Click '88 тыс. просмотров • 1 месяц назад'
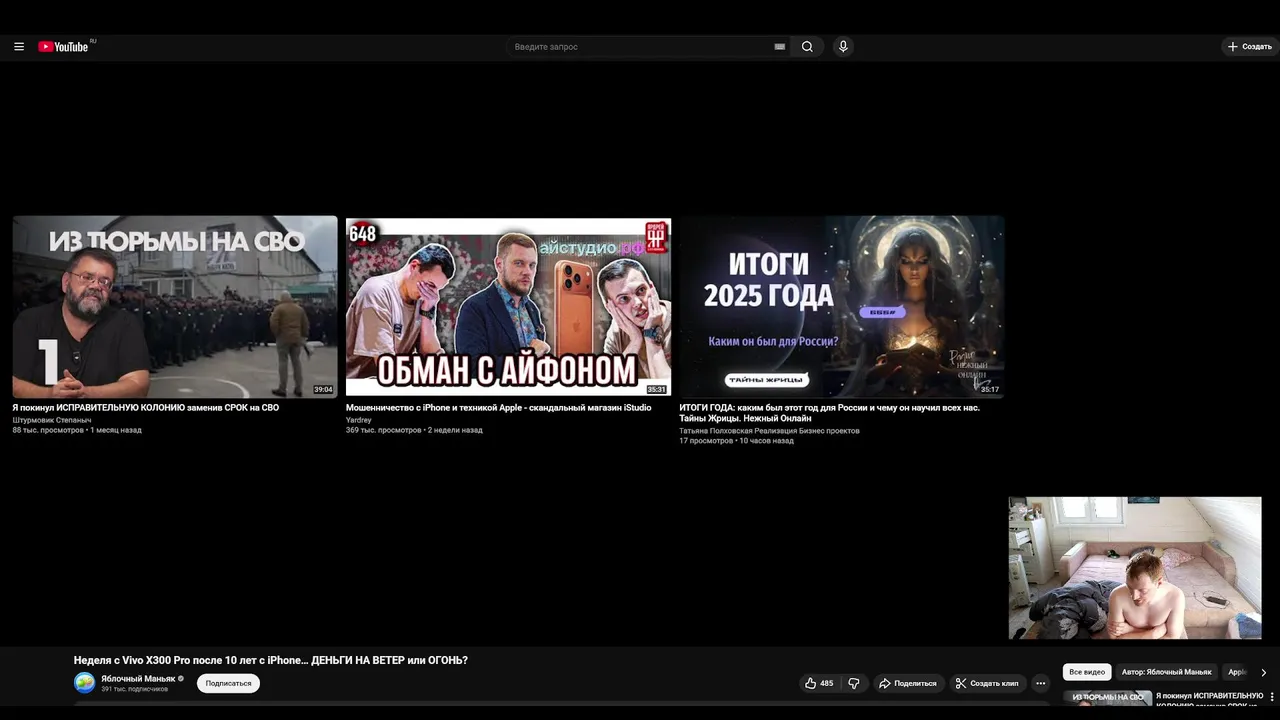 (x=77, y=430)
